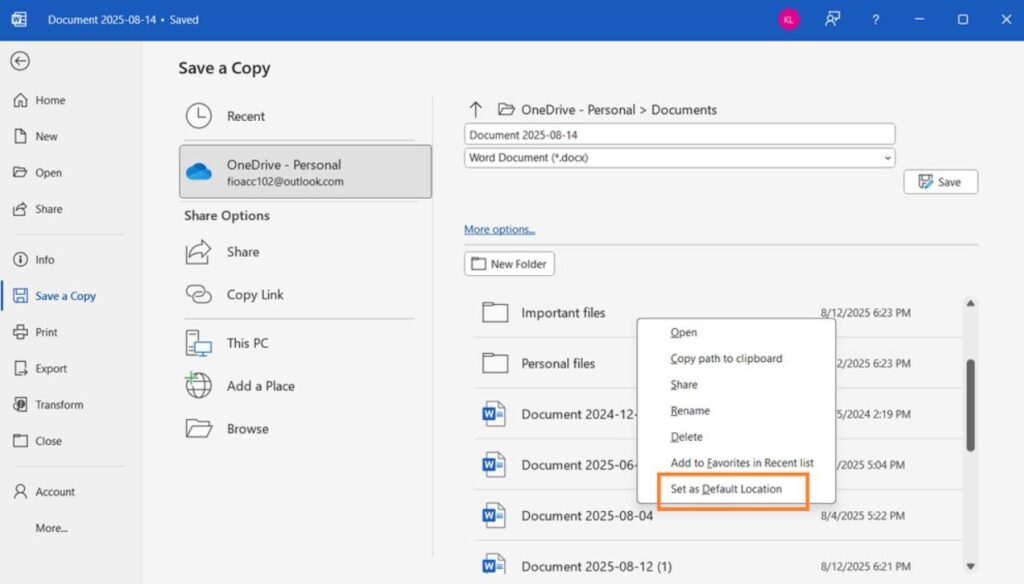The width and height of the screenshot is (1024, 584).
Task: Click the file list scrollbar thumb
Action: pyautogui.click(x=970, y=405)
